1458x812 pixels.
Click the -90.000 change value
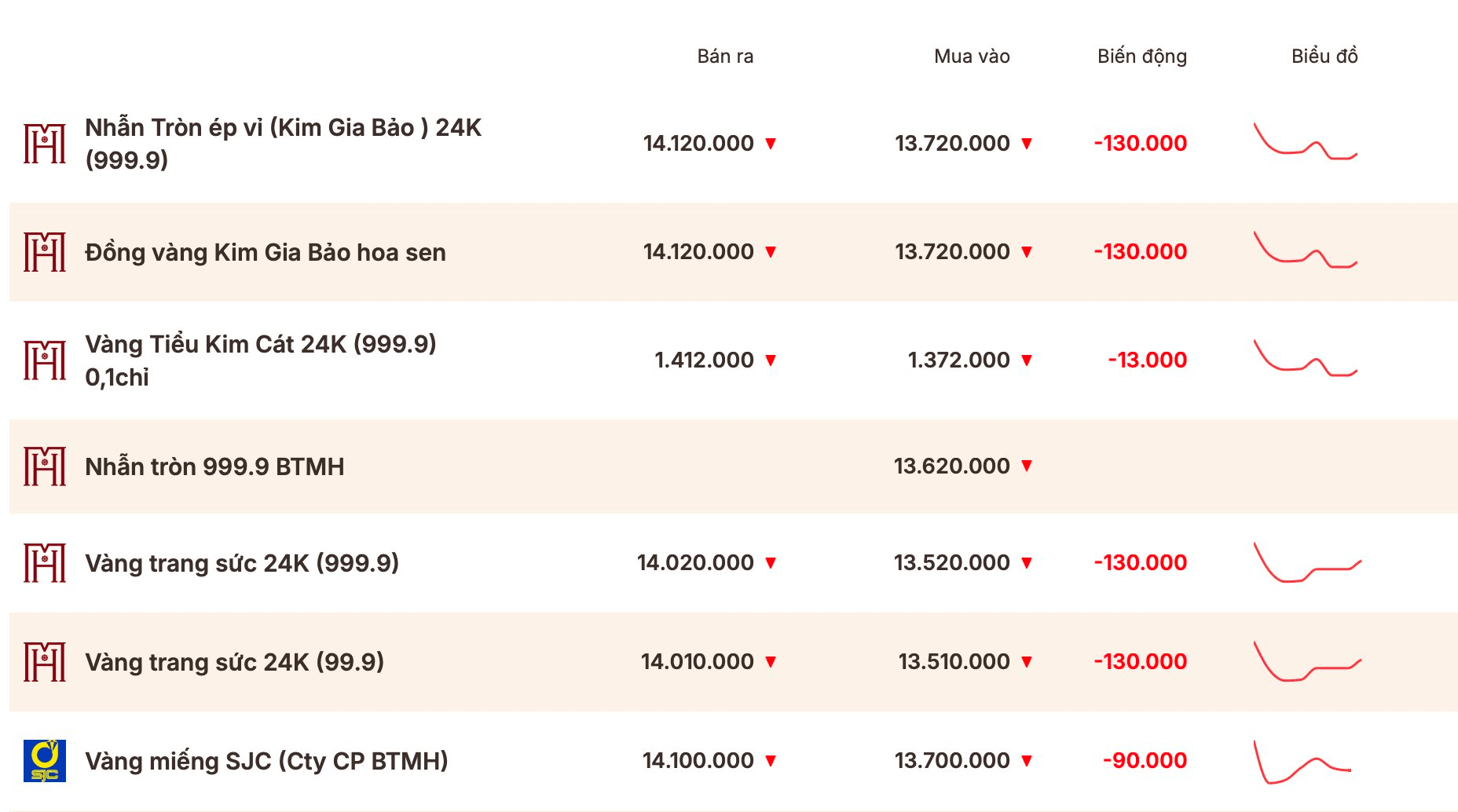pyautogui.click(x=1145, y=761)
